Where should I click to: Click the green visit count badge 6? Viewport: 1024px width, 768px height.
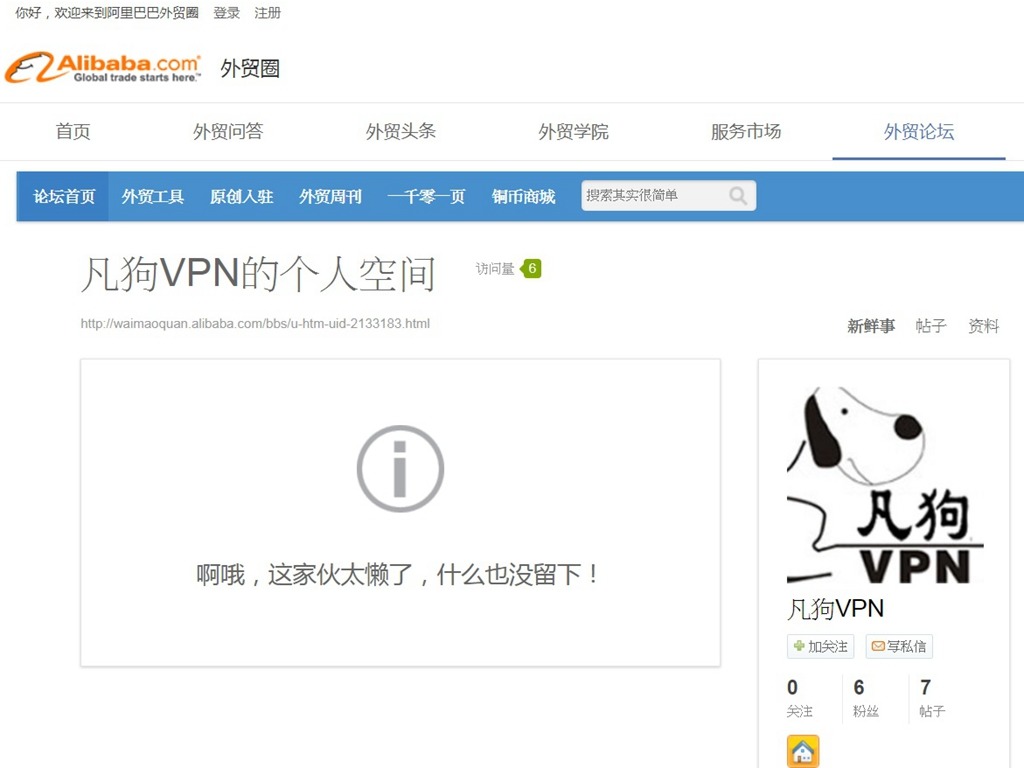pos(531,268)
